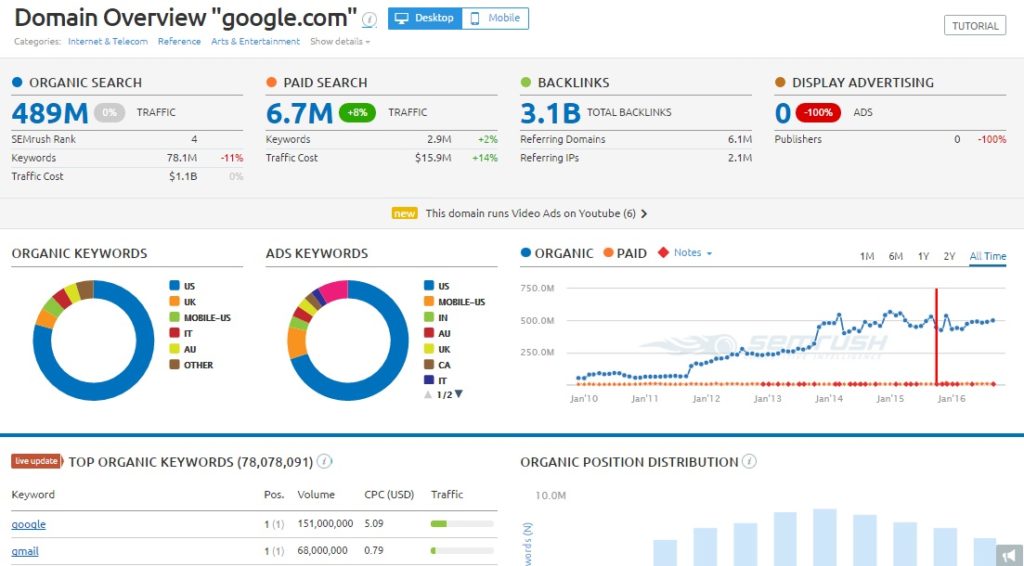Viewport: 1024px width, 566px height.
Task: Open the Reference category link
Action: (x=180, y=41)
